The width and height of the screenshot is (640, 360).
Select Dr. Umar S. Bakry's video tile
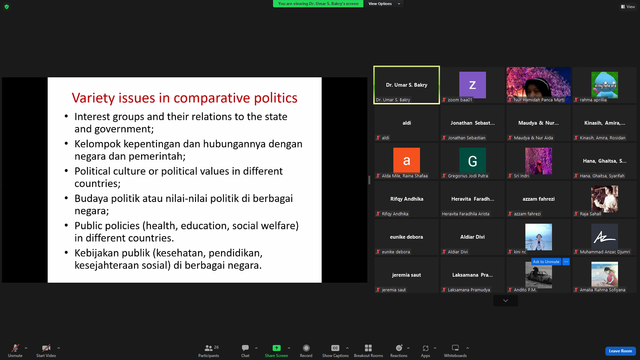(407, 85)
